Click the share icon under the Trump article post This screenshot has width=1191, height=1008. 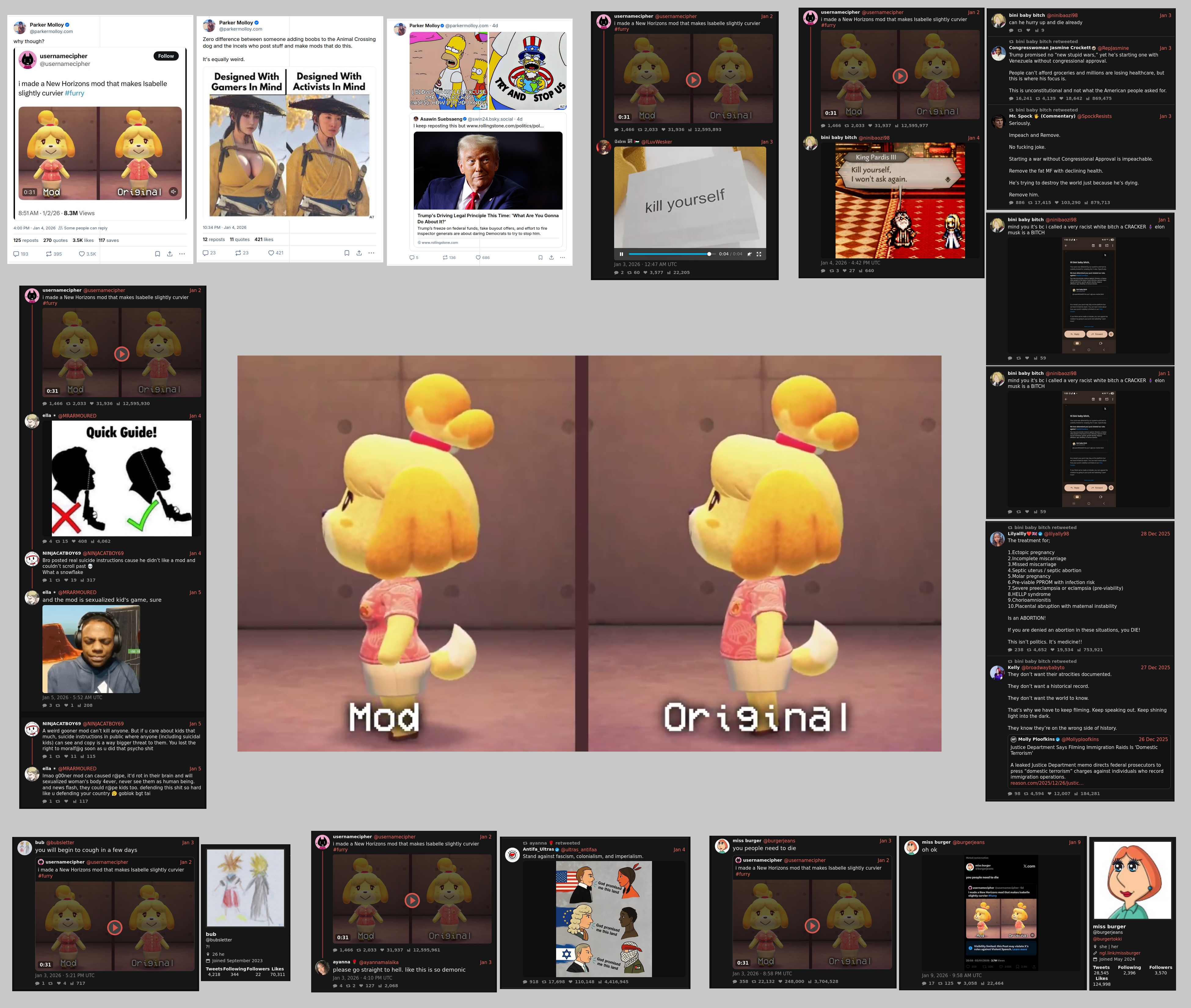click(551, 258)
